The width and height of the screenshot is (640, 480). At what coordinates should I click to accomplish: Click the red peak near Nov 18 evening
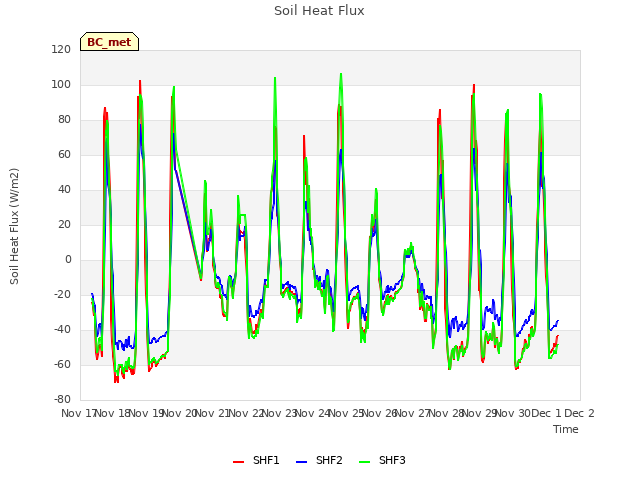(x=140, y=81)
